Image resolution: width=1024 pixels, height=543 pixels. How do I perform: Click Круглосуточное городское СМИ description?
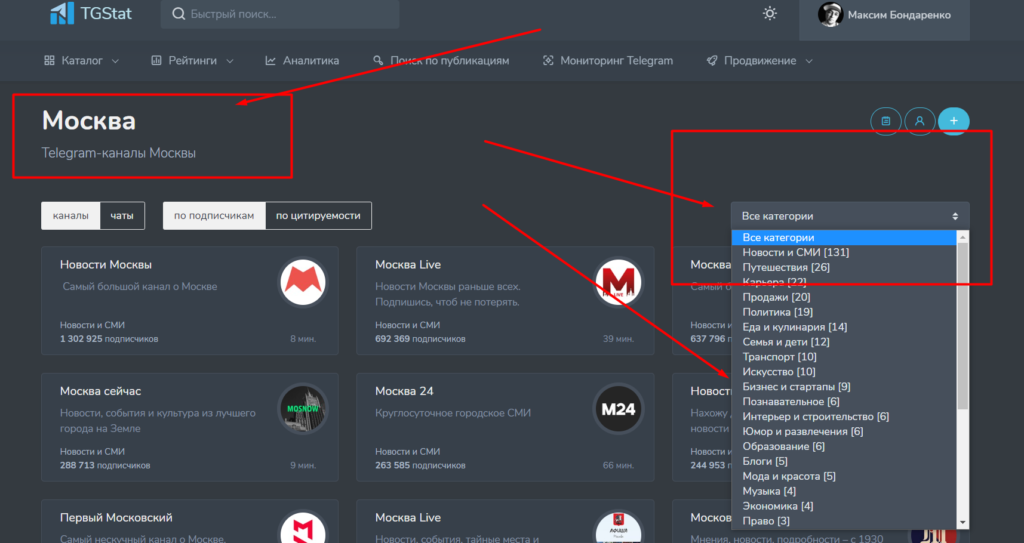click(453, 413)
